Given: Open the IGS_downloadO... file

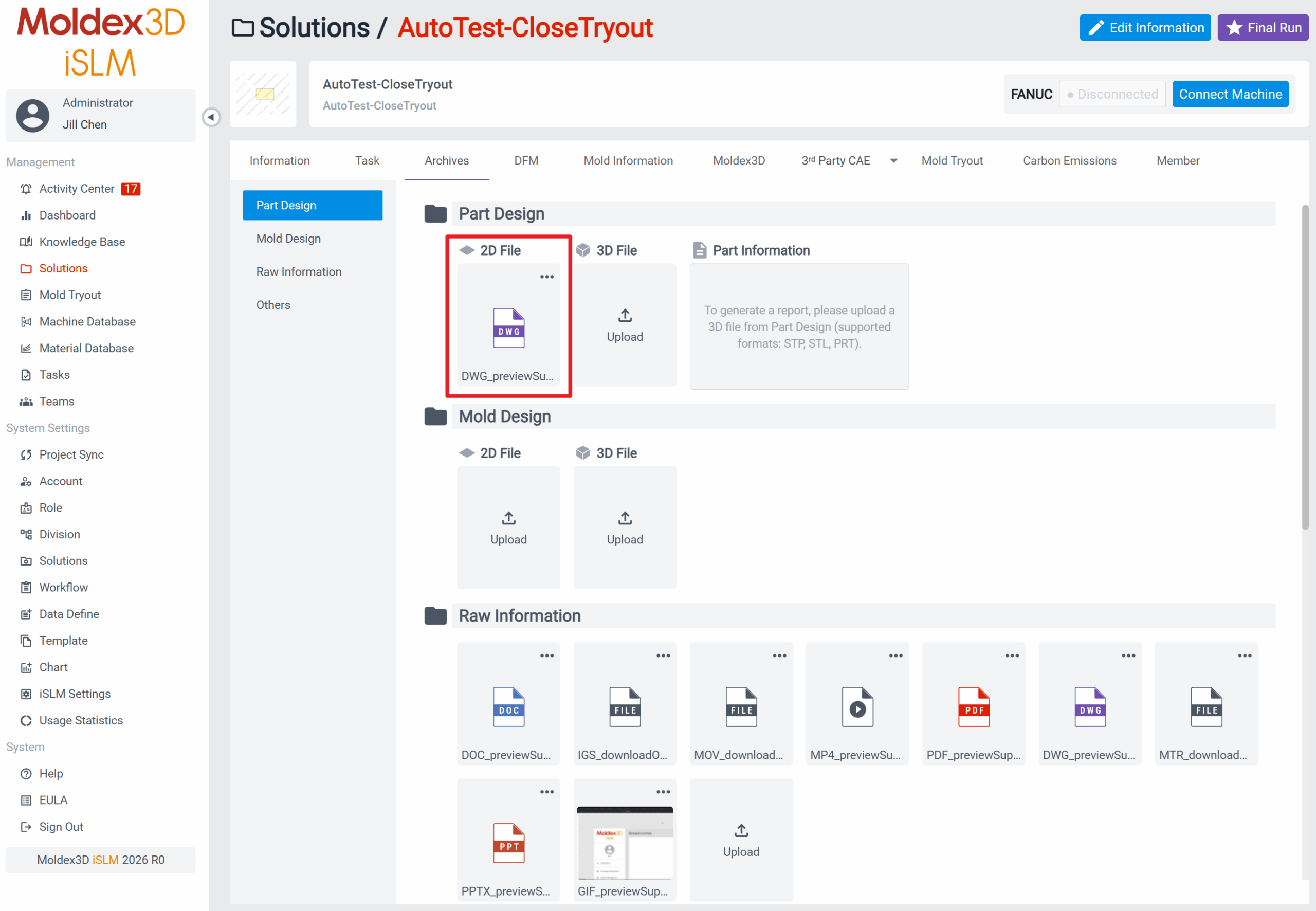Looking at the screenshot, I should pos(625,707).
